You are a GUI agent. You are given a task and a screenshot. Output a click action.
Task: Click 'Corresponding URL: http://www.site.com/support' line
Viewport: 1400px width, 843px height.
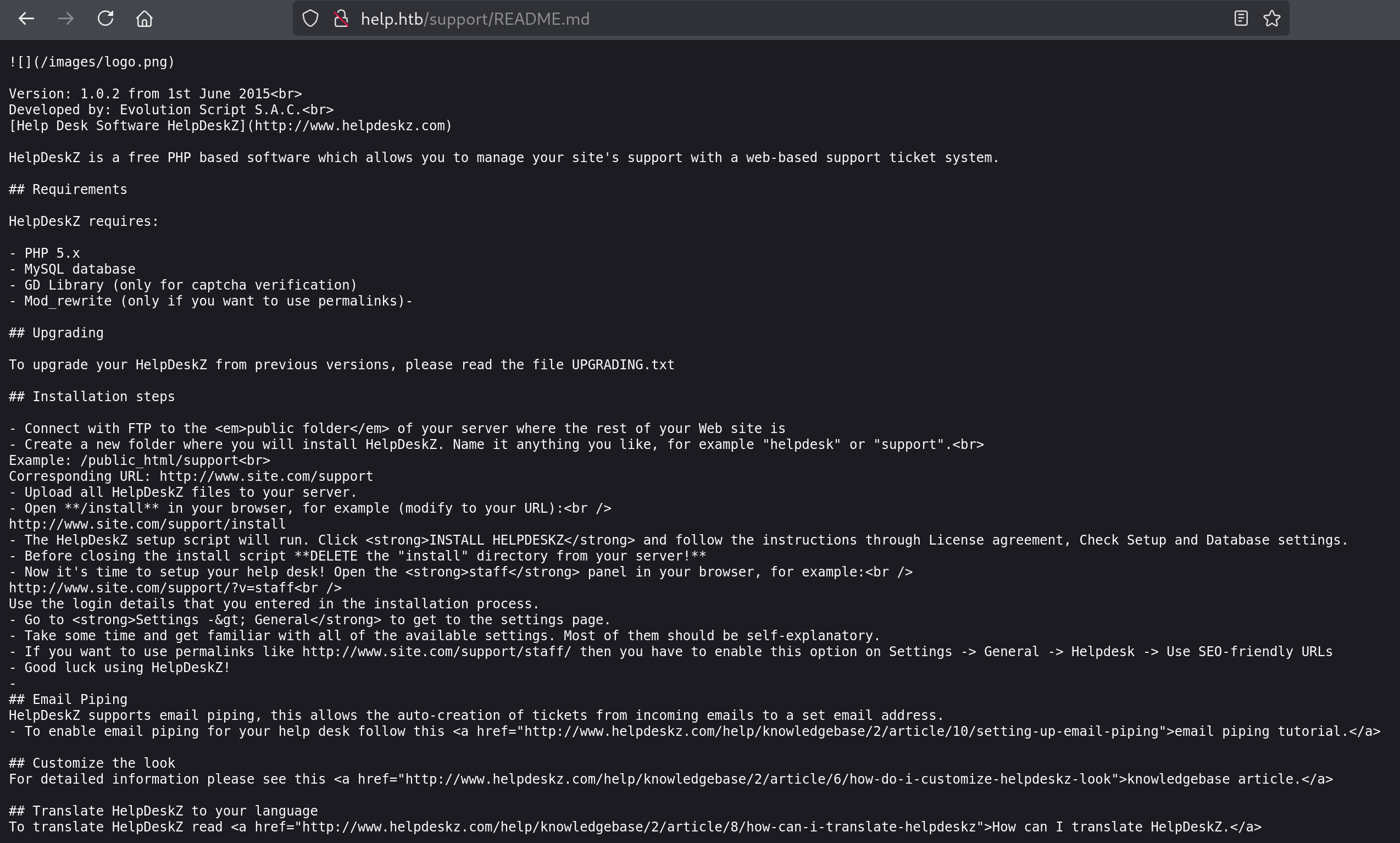(x=191, y=475)
